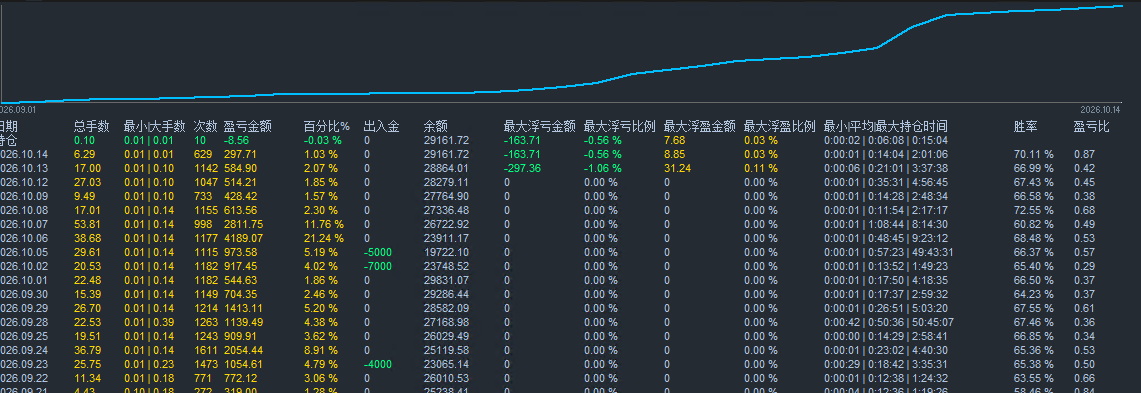
Task: Select the 盈亏比 column header
Action: click(x=1092, y=127)
